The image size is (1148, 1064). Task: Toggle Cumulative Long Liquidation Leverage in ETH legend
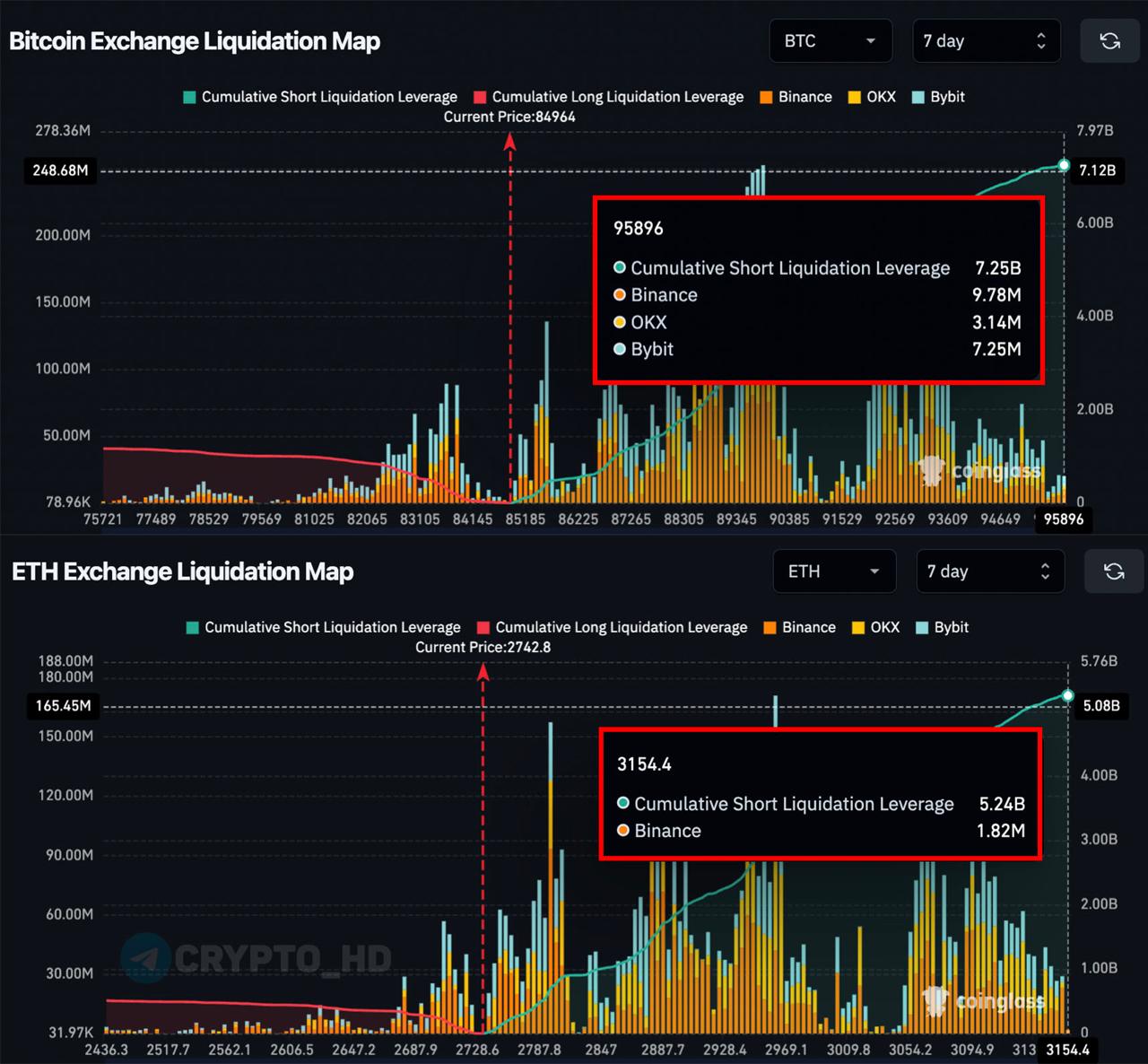coord(613,627)
